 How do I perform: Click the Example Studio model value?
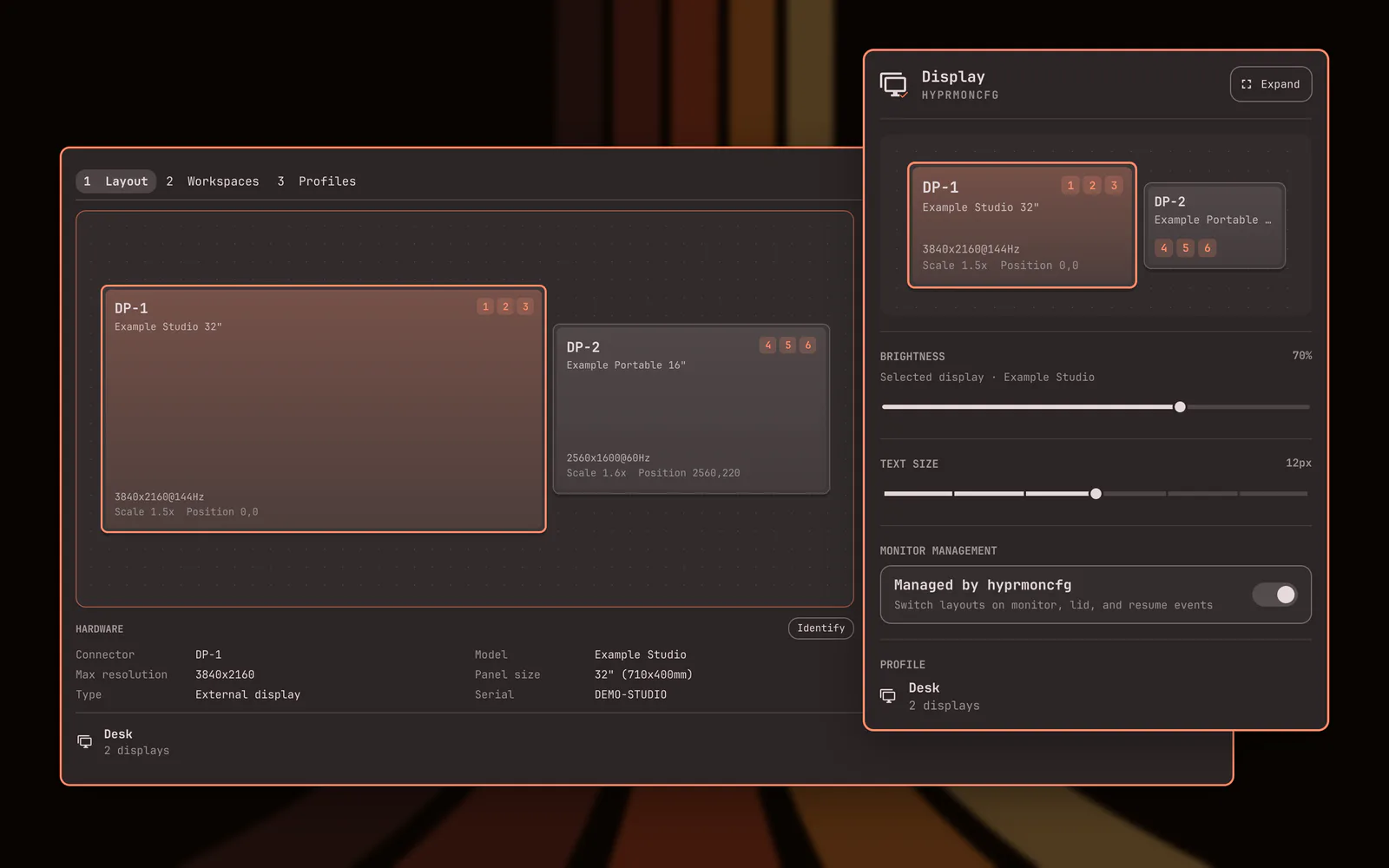coord(640,654)
